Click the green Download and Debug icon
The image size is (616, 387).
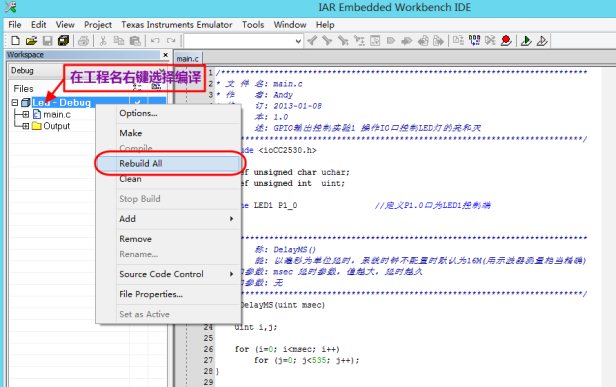526,40
